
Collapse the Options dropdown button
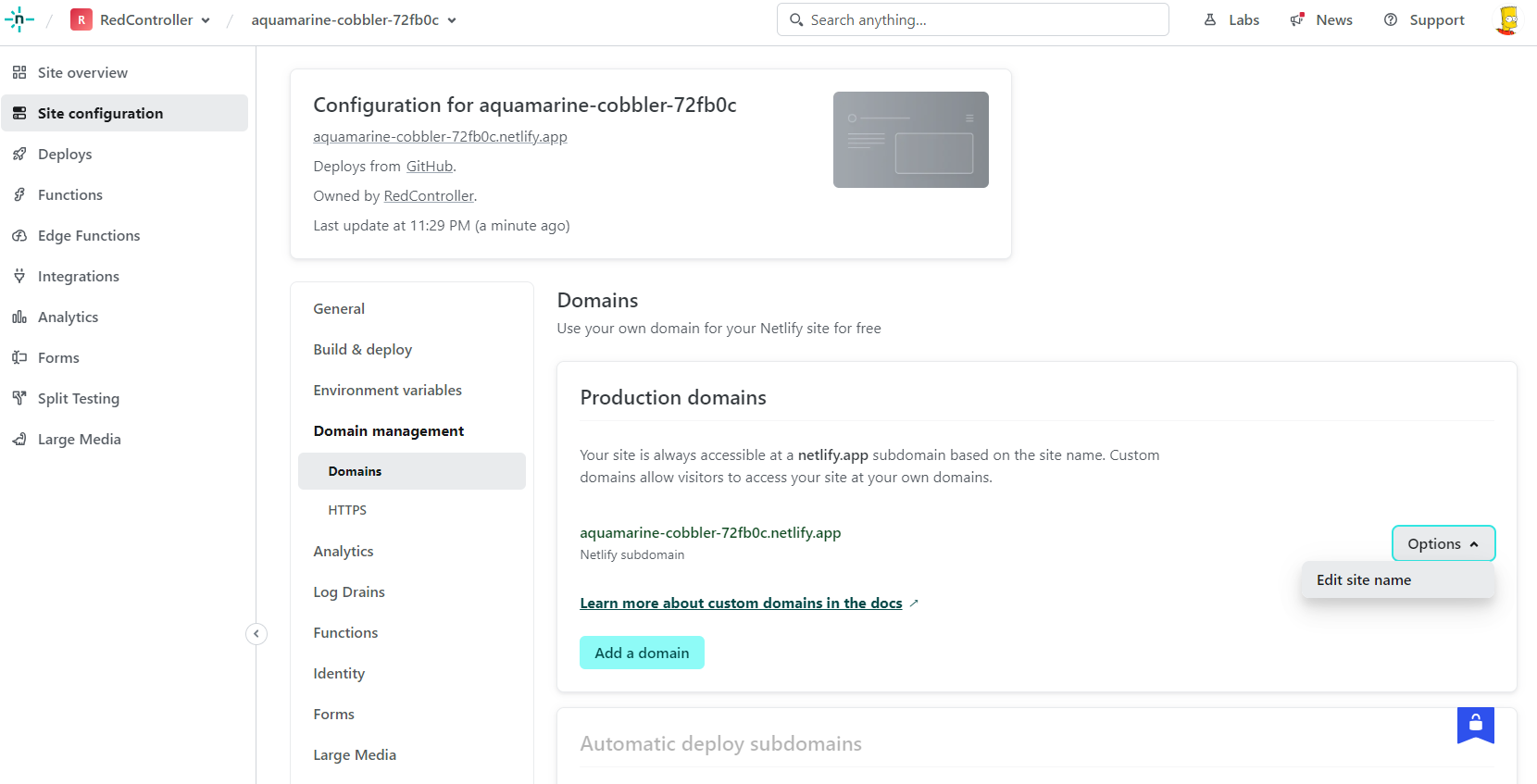tap(1443, 543)
